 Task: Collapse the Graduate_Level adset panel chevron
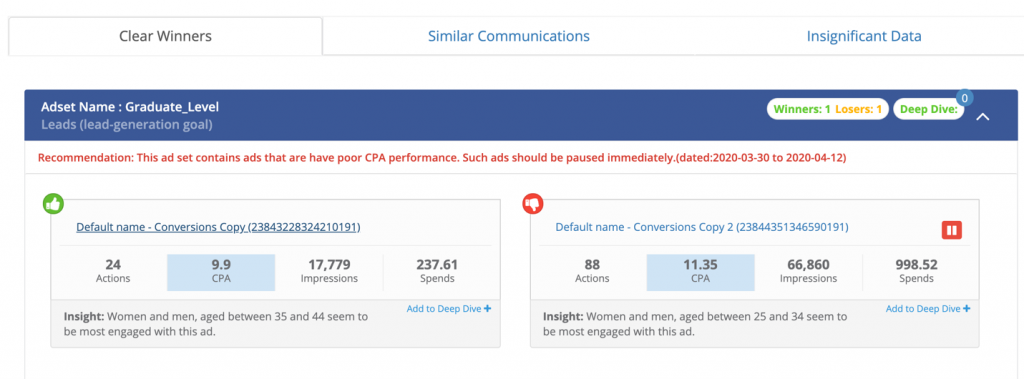point(983,116)
